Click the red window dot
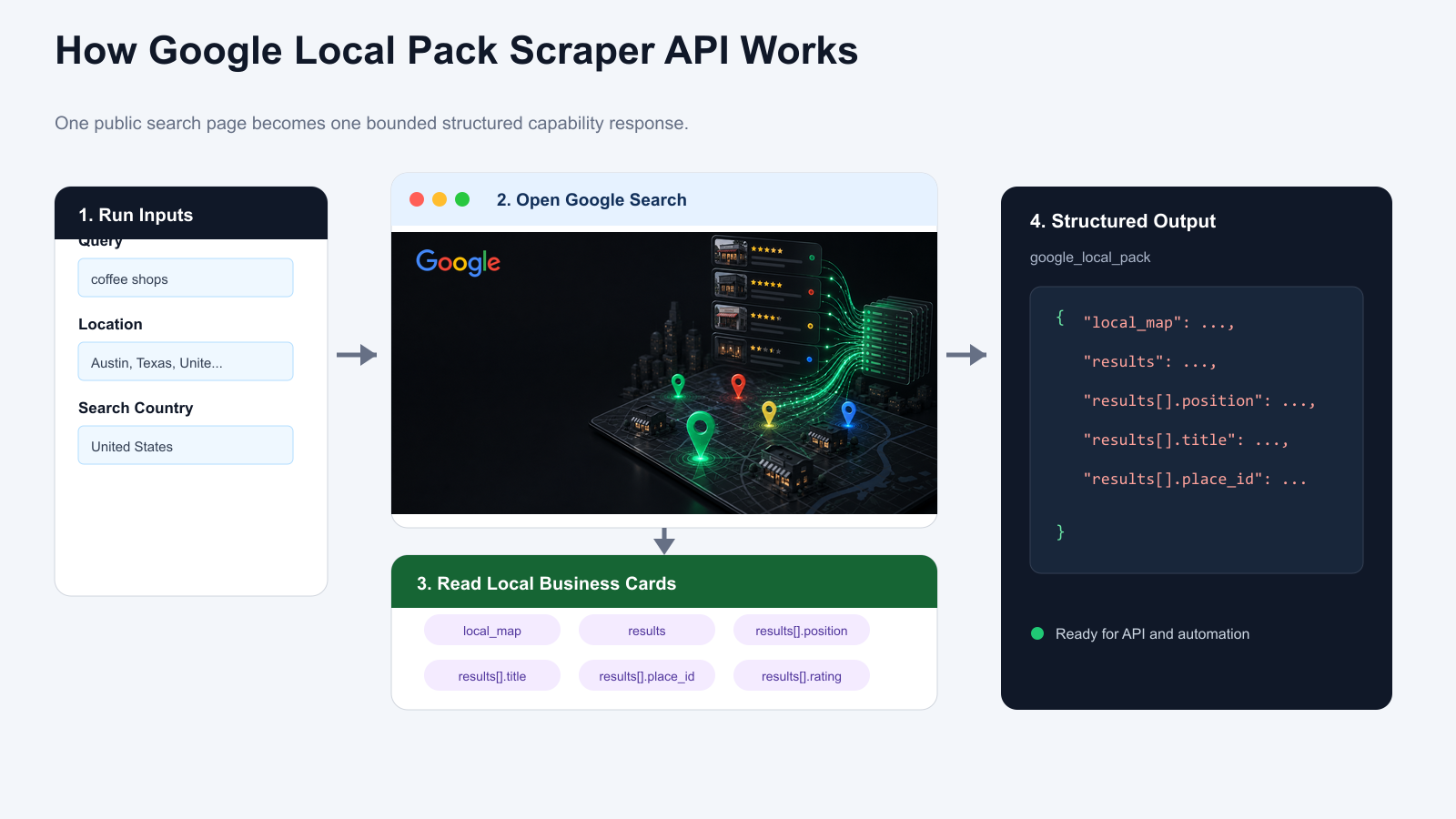 pyautogui.click(x=417, y=199)
